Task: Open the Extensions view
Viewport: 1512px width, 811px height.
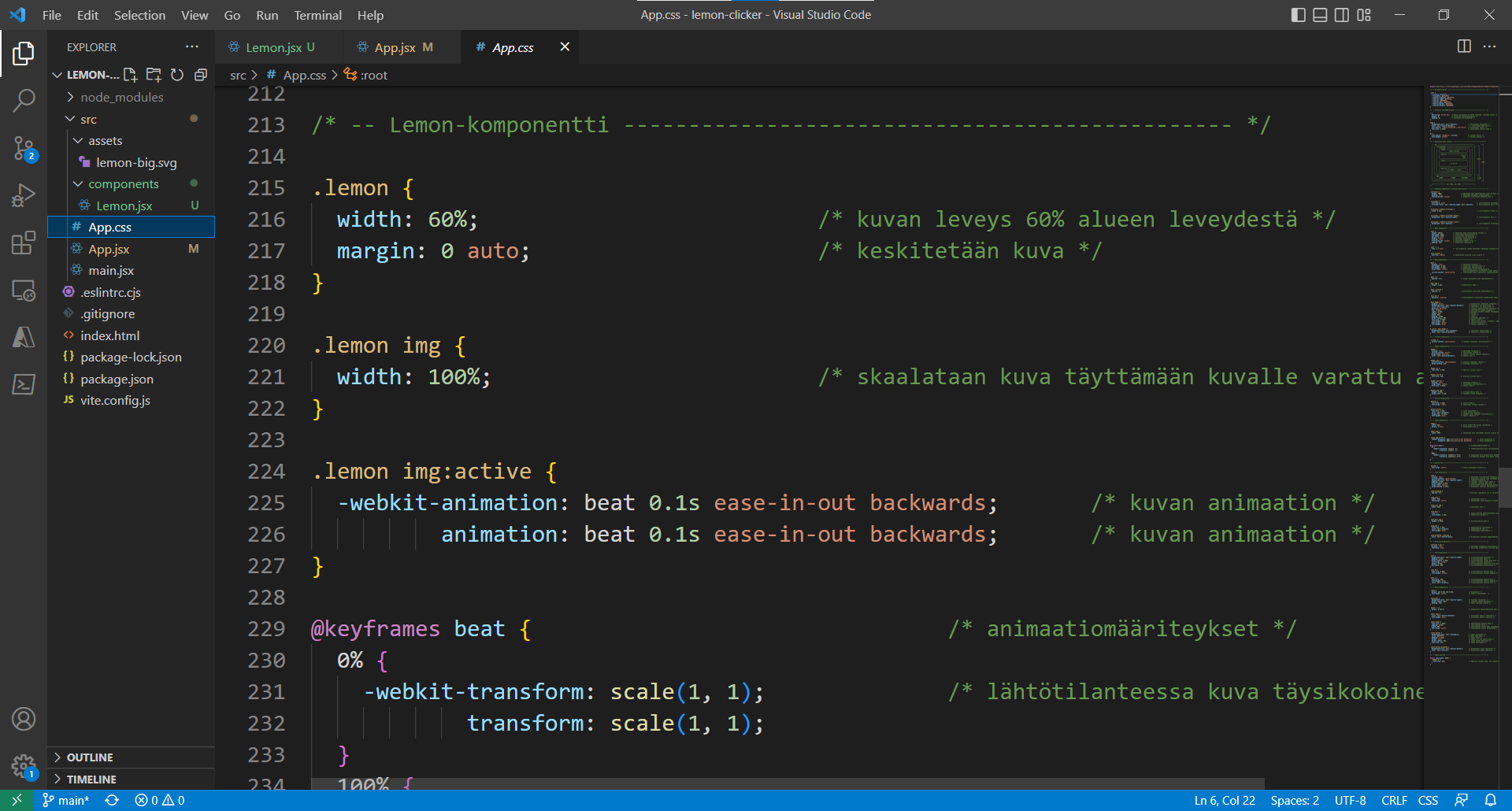Action: click(x=24, y=243)
